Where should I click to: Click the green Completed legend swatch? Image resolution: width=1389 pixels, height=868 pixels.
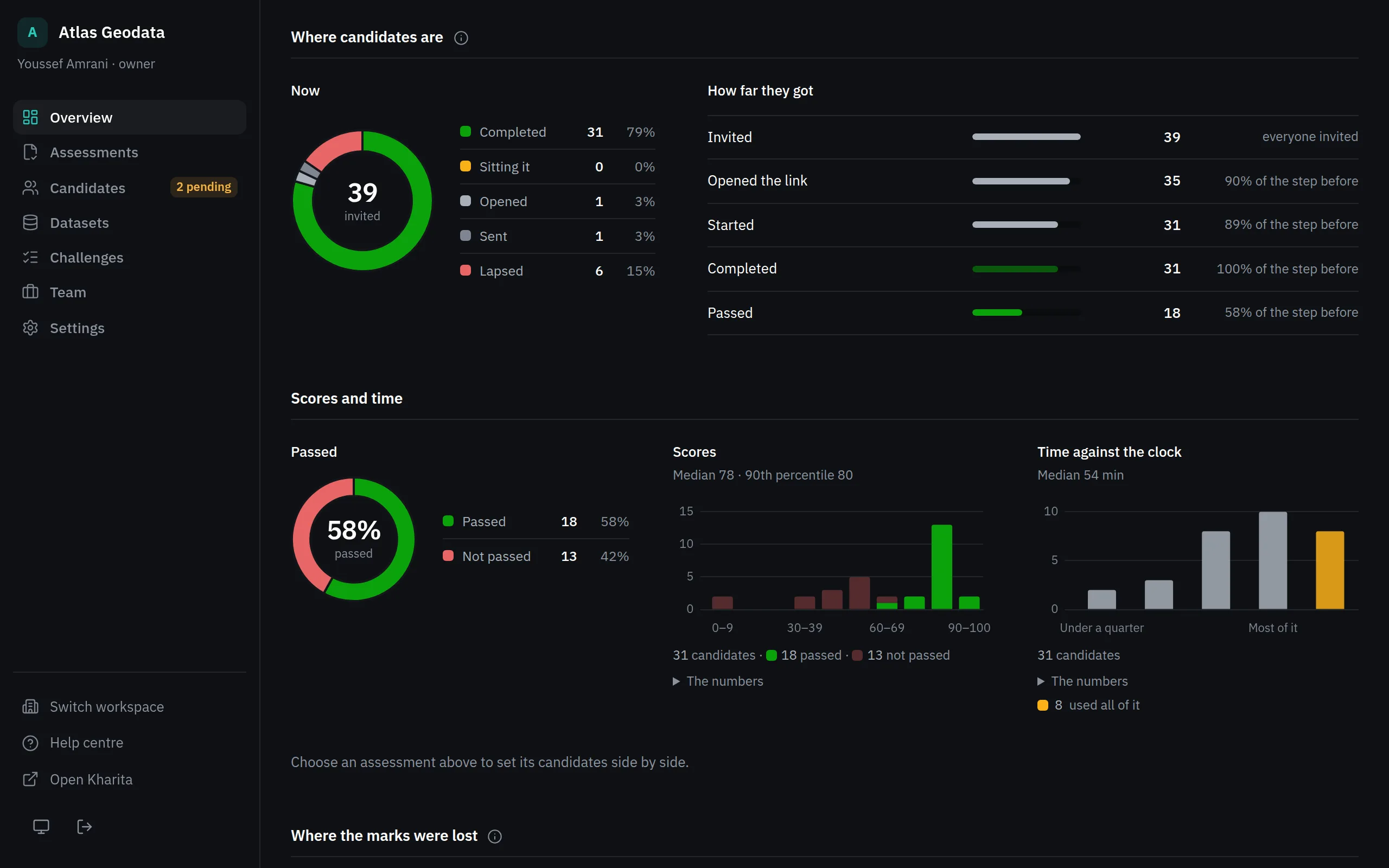click(x=466, y=131)
